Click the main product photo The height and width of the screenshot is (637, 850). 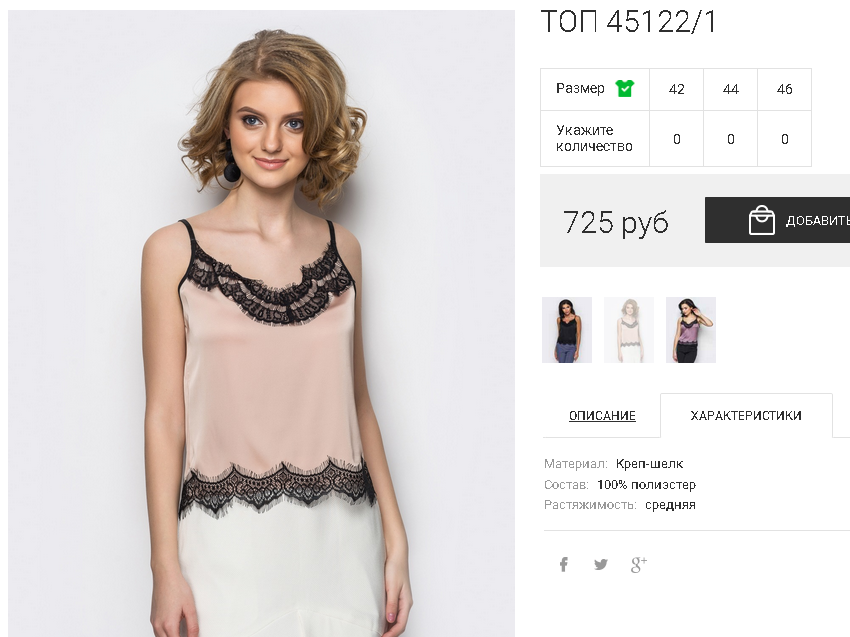pos(261,323)
